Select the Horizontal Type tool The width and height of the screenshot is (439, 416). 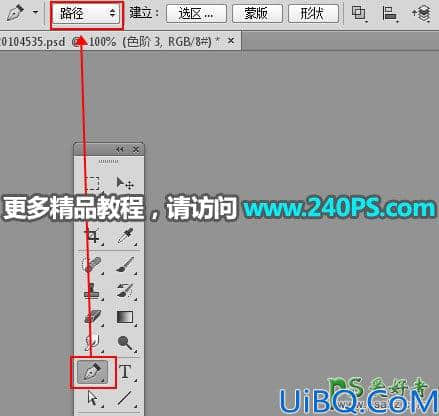click(125, 371)
